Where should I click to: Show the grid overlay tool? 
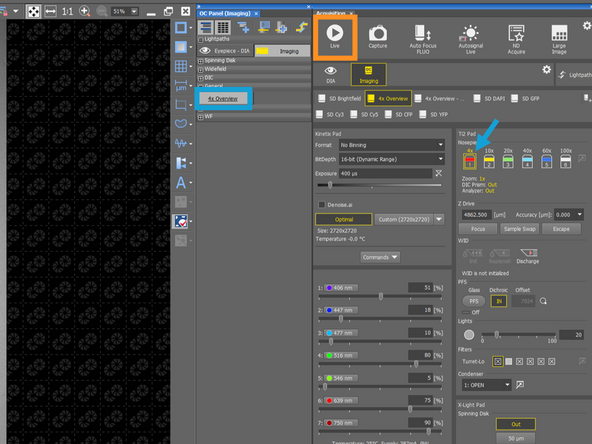pos(181,66)
